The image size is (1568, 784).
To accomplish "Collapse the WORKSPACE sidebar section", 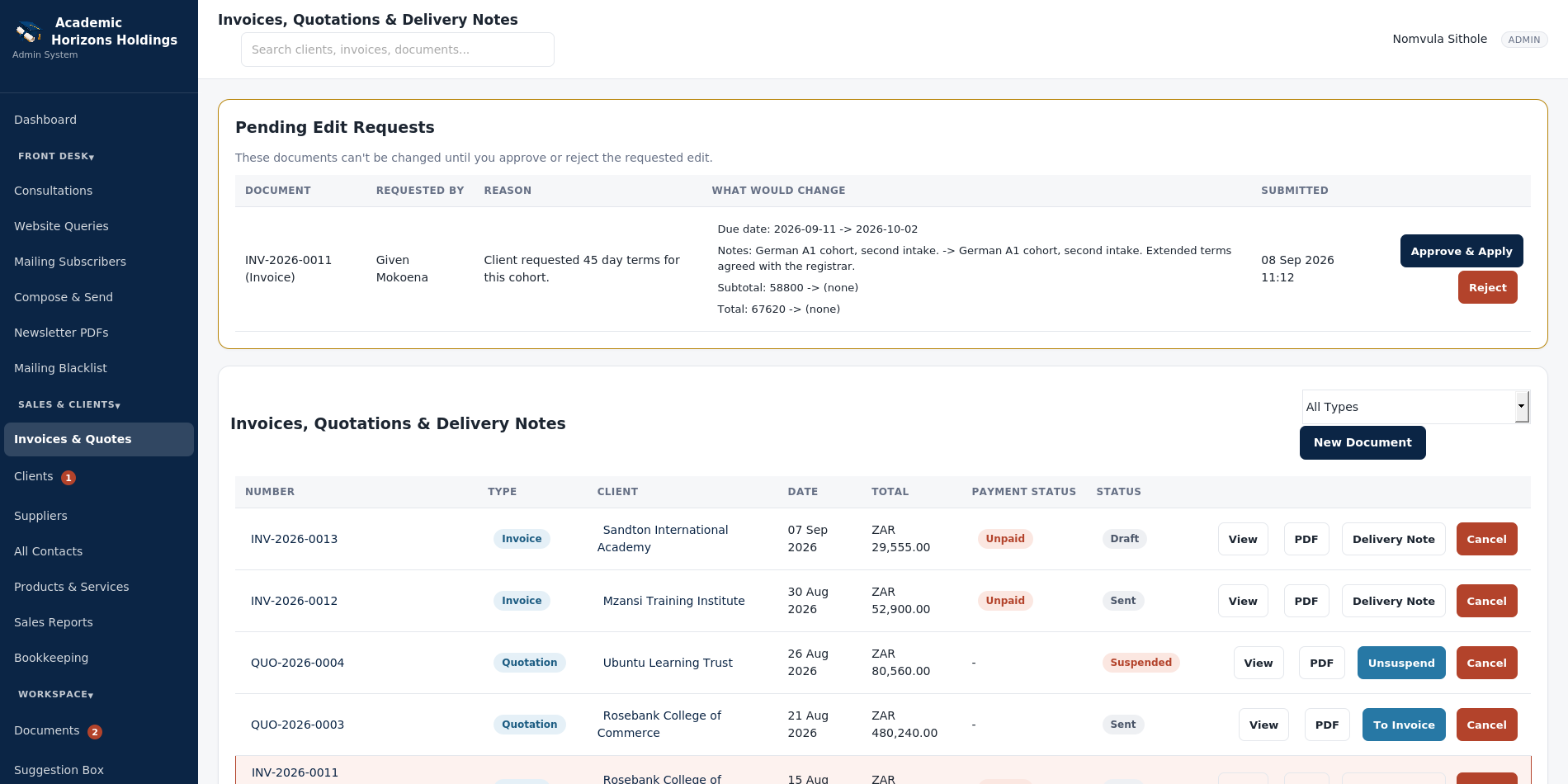I will (55, 694).
